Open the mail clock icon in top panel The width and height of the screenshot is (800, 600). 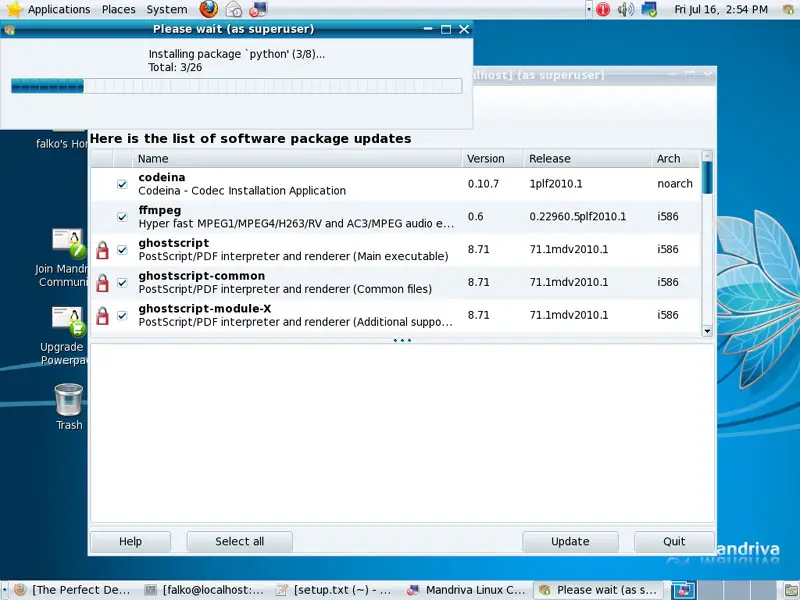pyautogui.click(x=234, y=9)
